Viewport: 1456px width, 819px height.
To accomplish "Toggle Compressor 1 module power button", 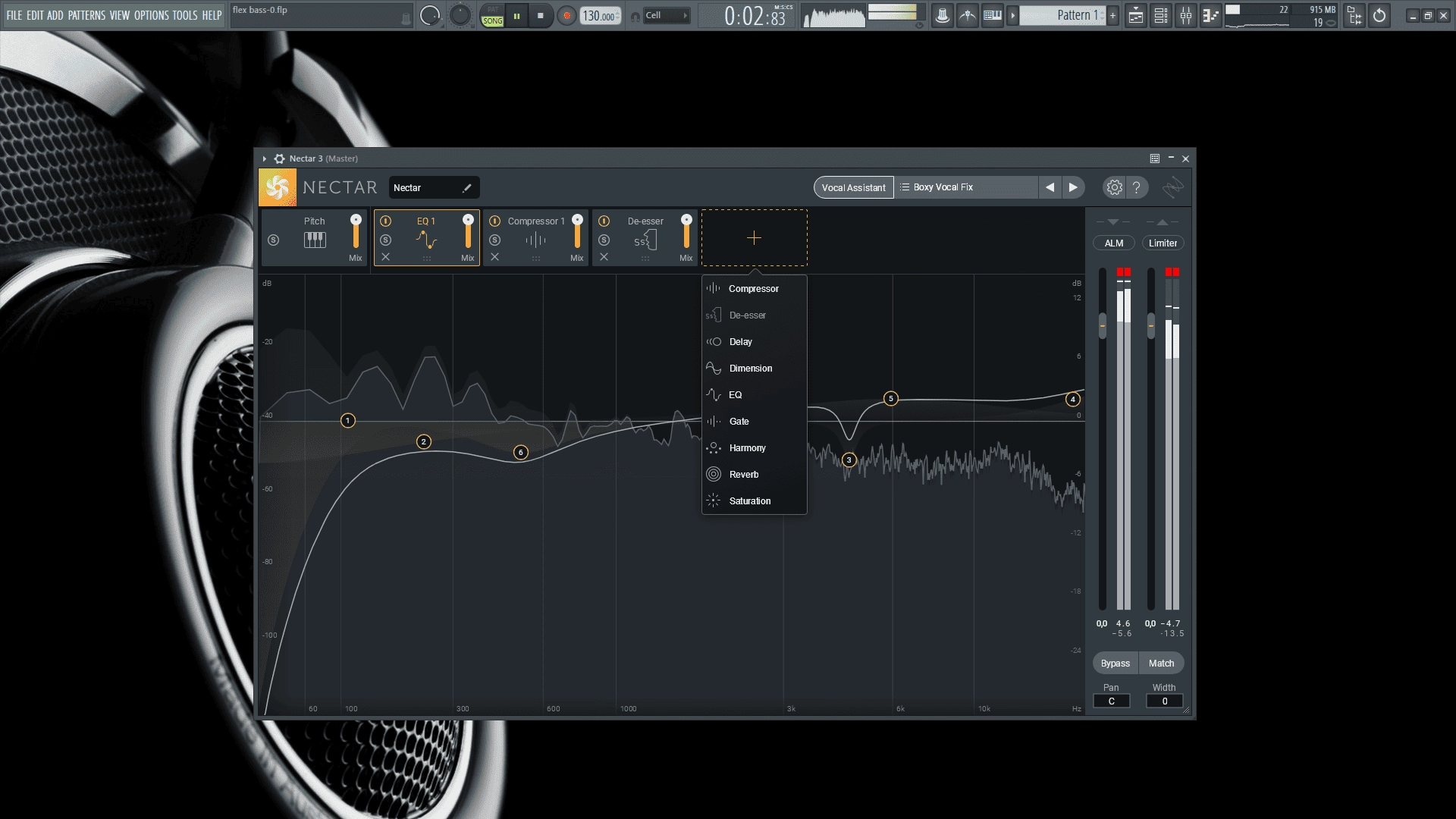I will 494,221.
